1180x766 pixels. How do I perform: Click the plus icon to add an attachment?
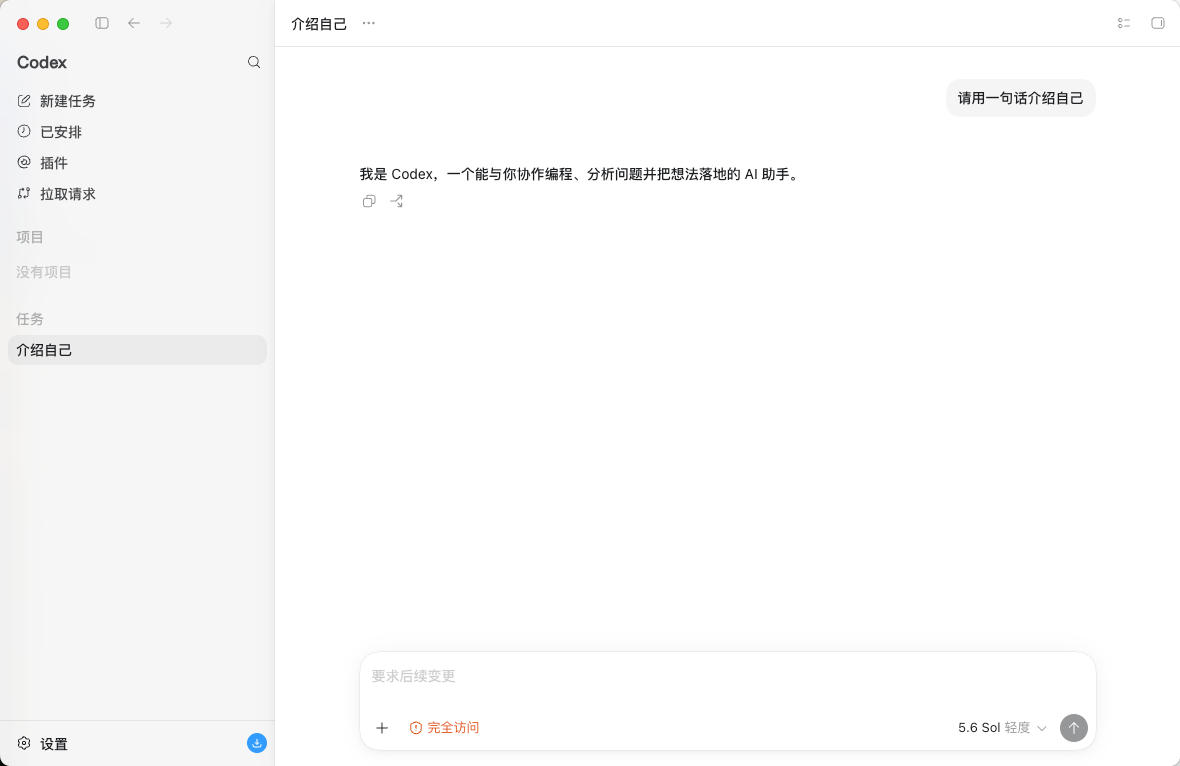[x=382, y=728]
